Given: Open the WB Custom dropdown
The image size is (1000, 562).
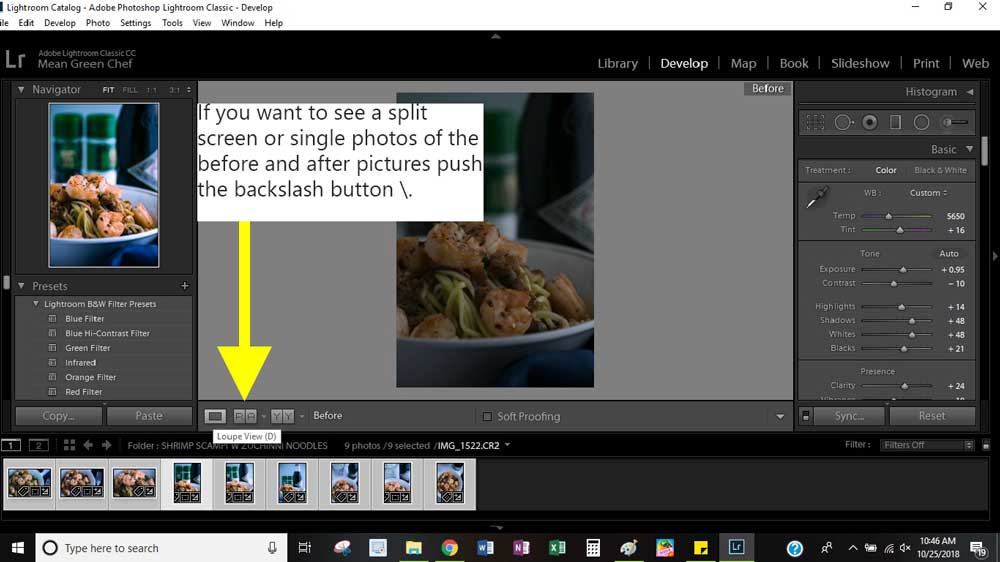Looking at the screenshot, I should click(x=928, y=193).
